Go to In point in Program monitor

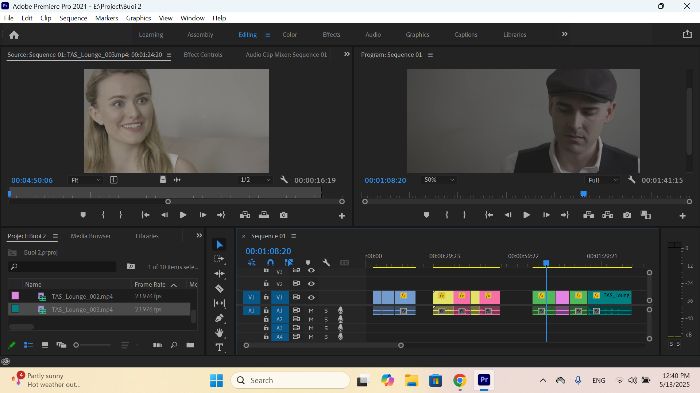(489, 215)
